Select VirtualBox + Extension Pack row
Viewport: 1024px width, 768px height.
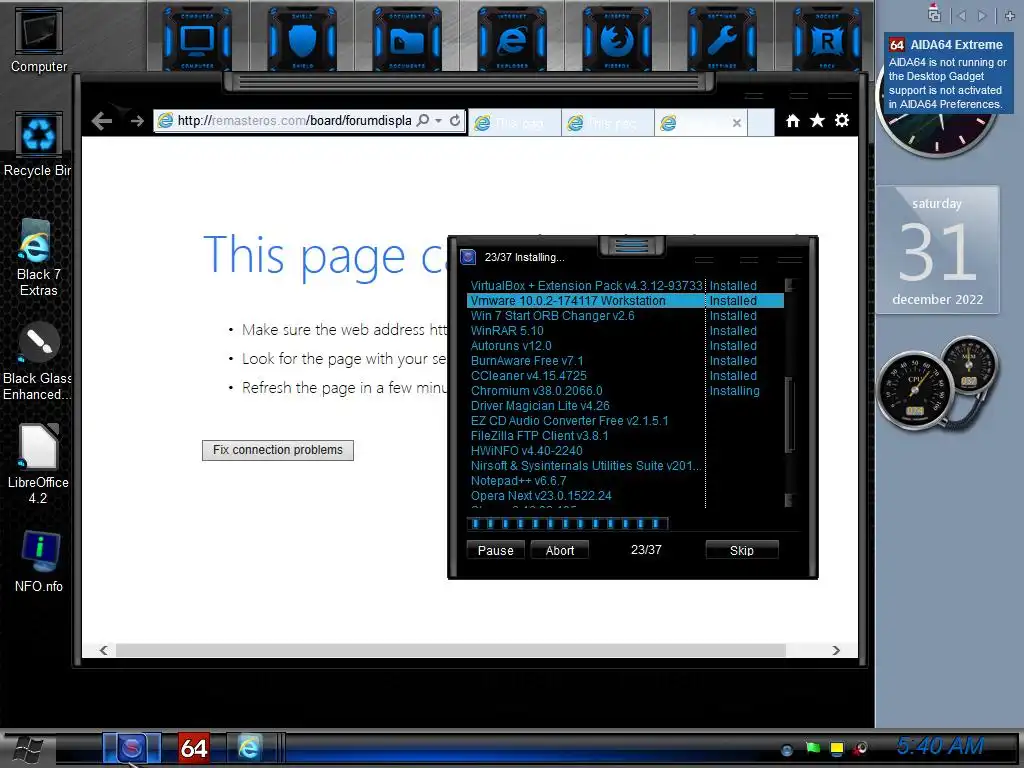pyautogui.click(x=625, y=286)
